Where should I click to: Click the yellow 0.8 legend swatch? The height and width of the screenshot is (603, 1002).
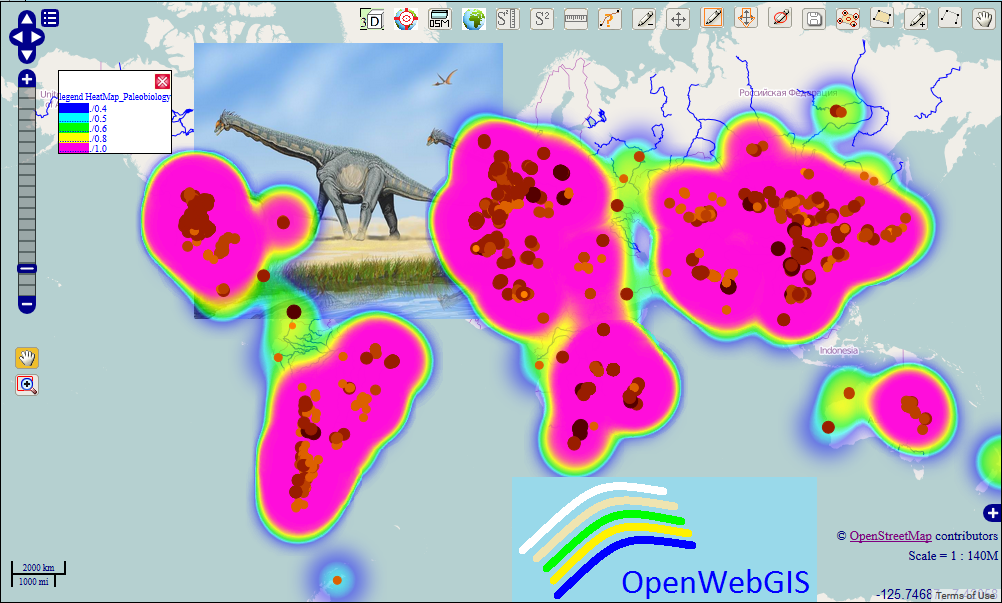(73, 139)
